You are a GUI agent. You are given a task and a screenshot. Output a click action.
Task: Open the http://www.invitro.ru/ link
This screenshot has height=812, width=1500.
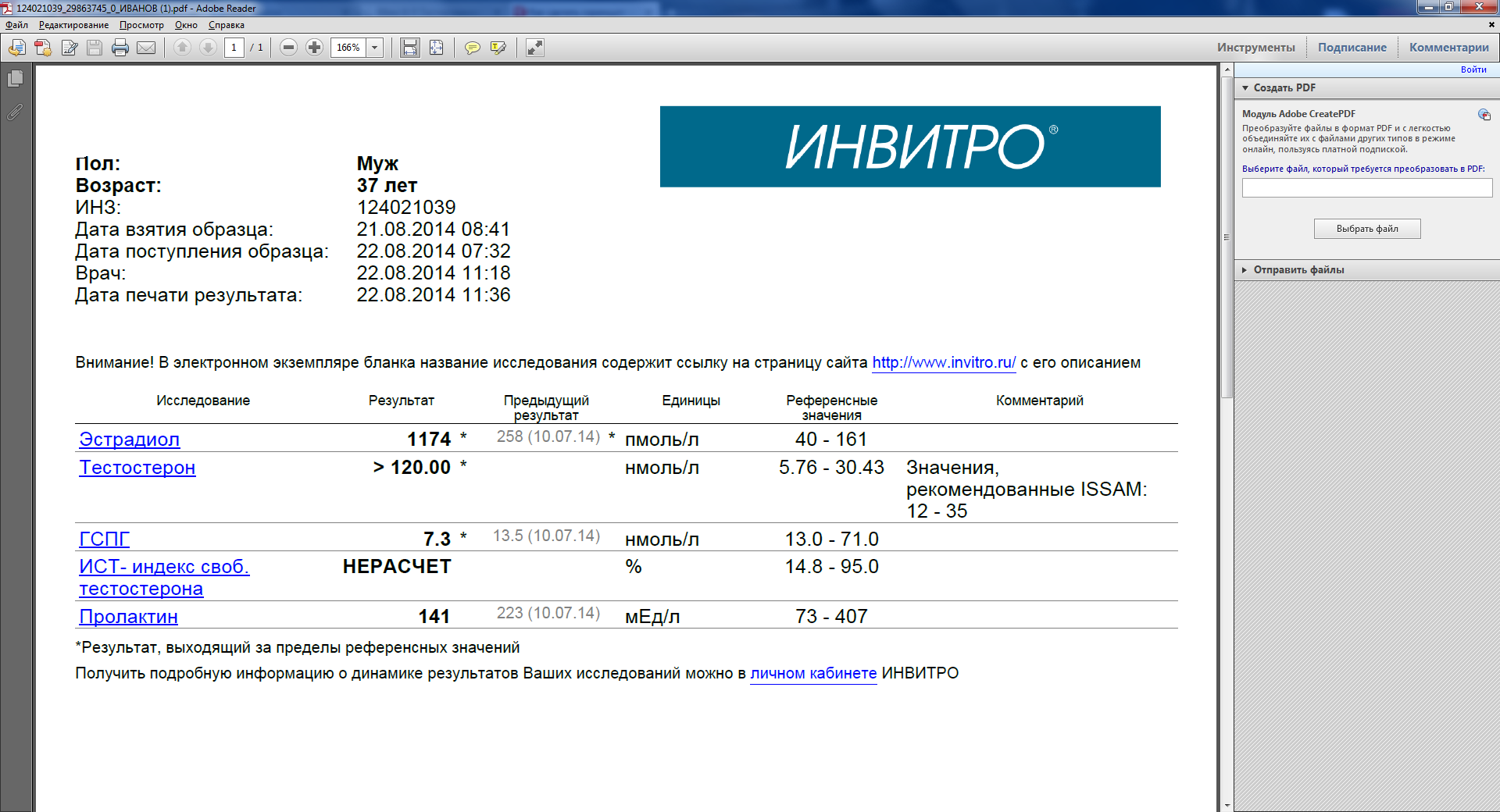[944, 362]
